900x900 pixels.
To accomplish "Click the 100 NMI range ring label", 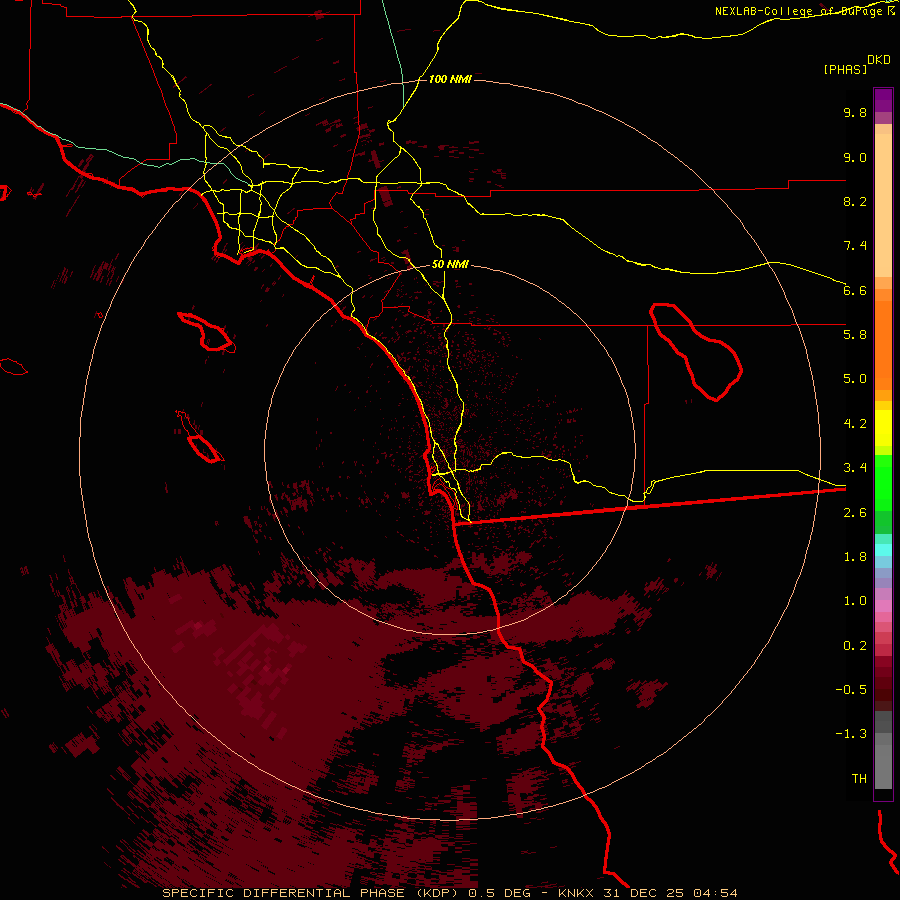I will click(x=450, y=79).
